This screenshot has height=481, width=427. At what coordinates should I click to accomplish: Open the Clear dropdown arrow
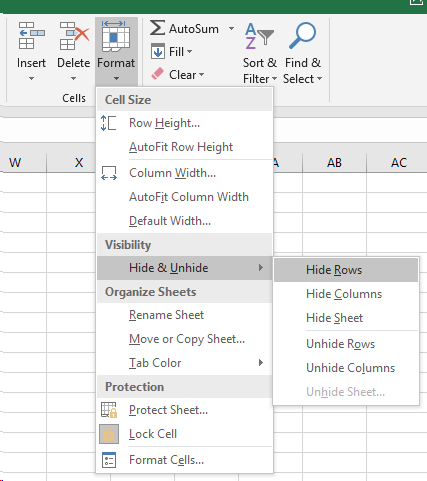pyautogui.click(x=202, y=75)
